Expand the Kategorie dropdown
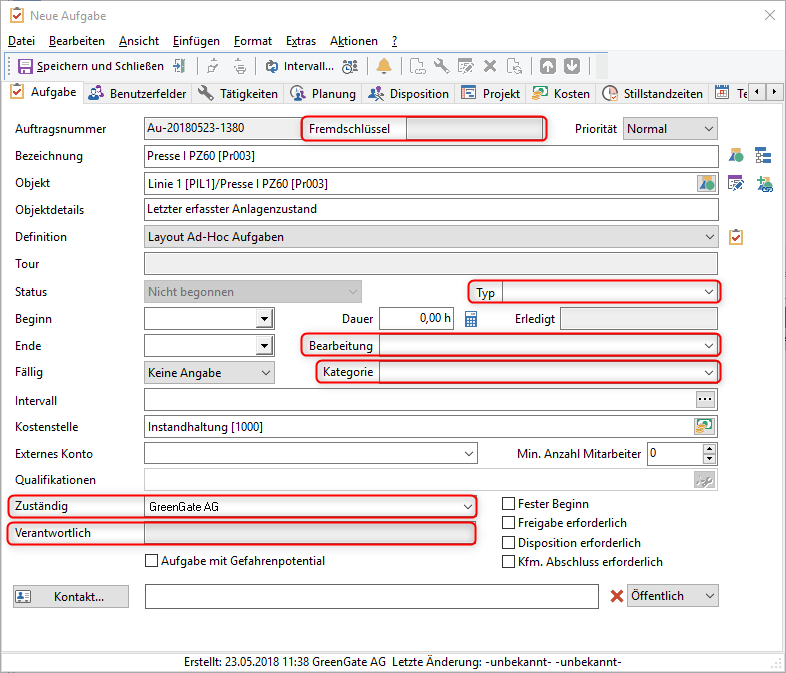 click(708, 372)
